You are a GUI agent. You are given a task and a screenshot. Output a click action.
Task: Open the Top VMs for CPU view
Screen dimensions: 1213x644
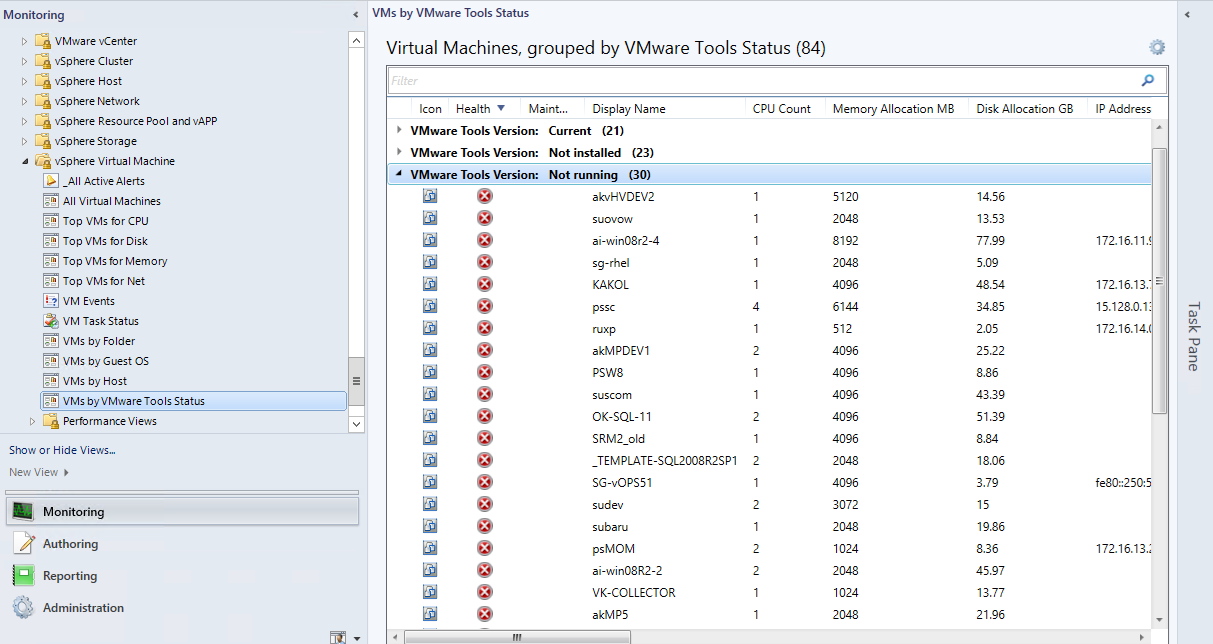point(106,221)
